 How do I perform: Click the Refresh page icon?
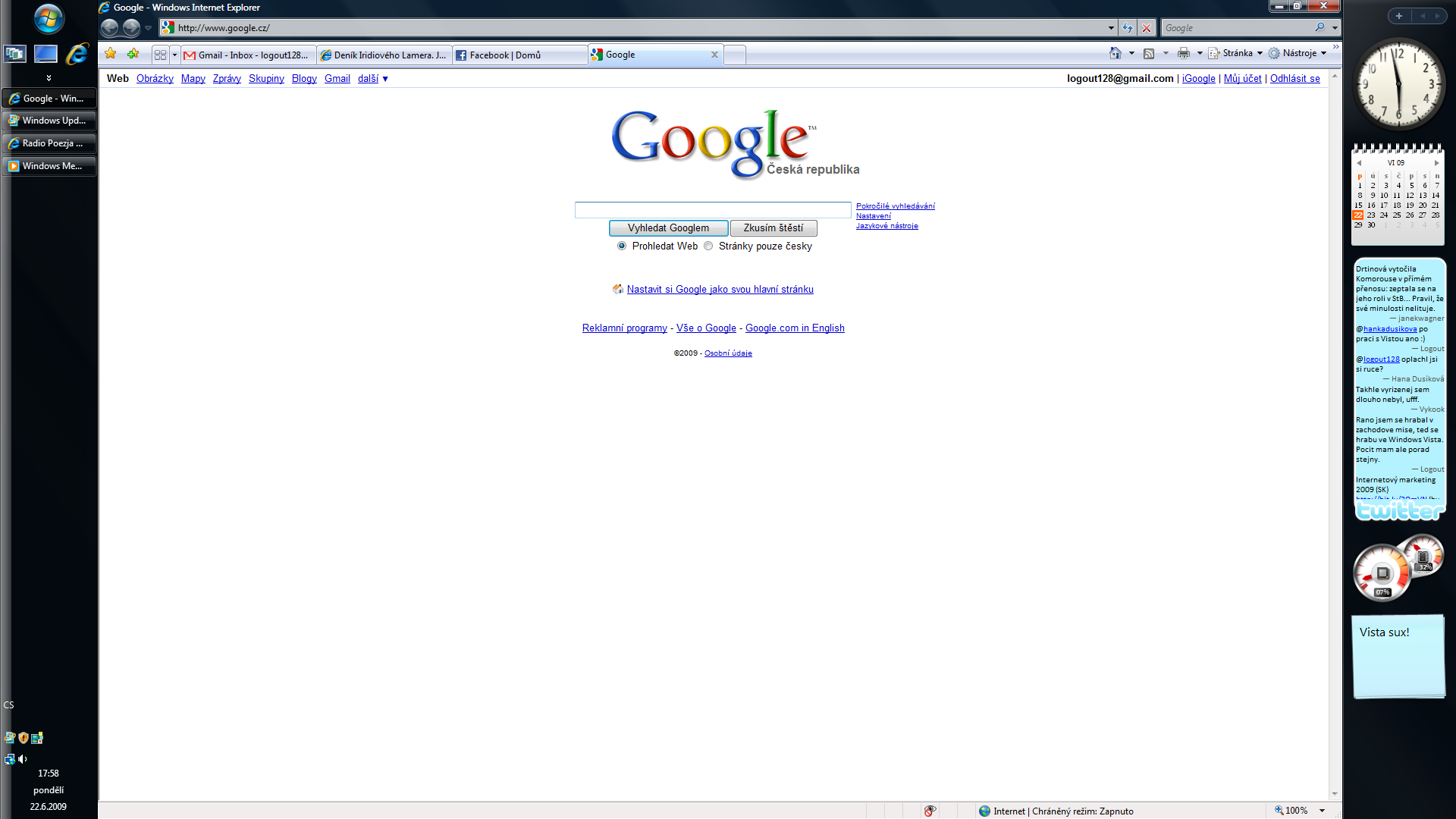[1128, 28]
